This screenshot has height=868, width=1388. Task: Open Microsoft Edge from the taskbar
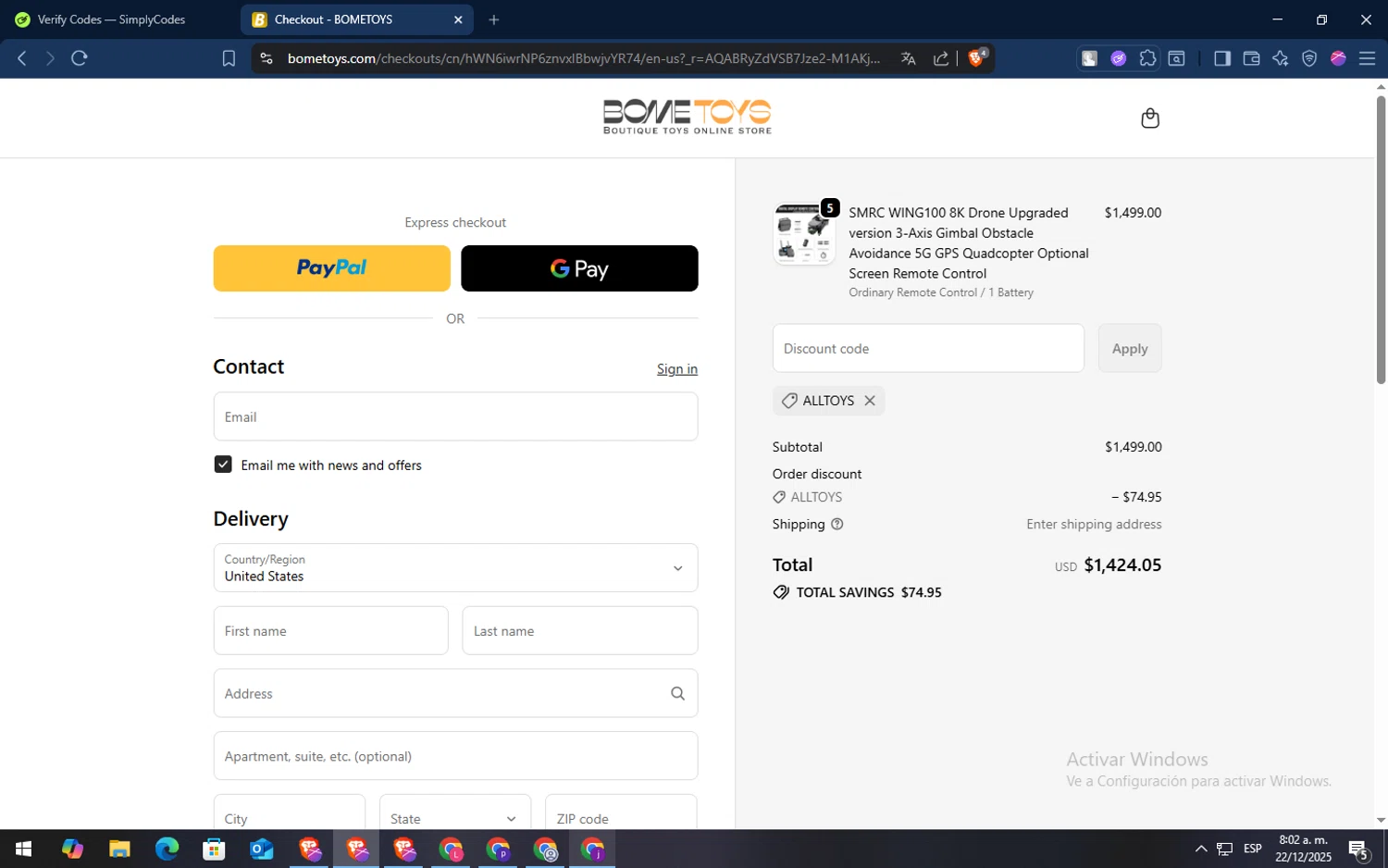167,849
